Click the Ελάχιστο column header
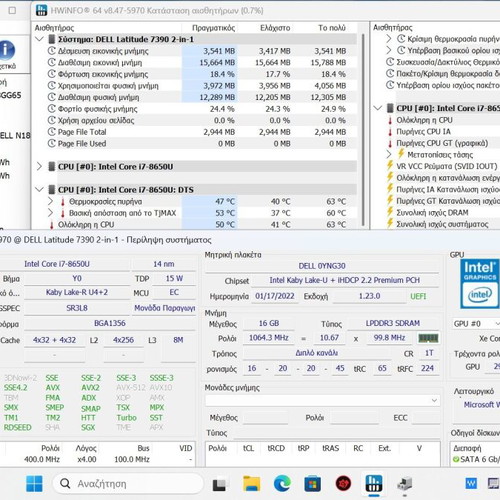 tap(275, 28)
